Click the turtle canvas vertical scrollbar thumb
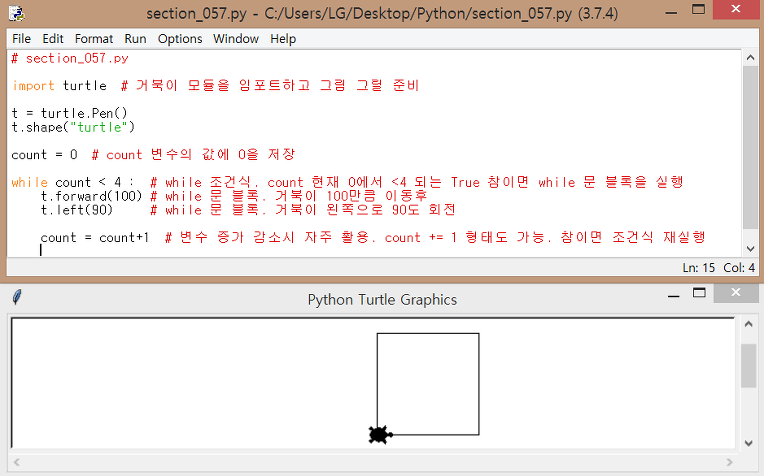Viewport: 764px width, 476px height. click(x=748, y=365)
